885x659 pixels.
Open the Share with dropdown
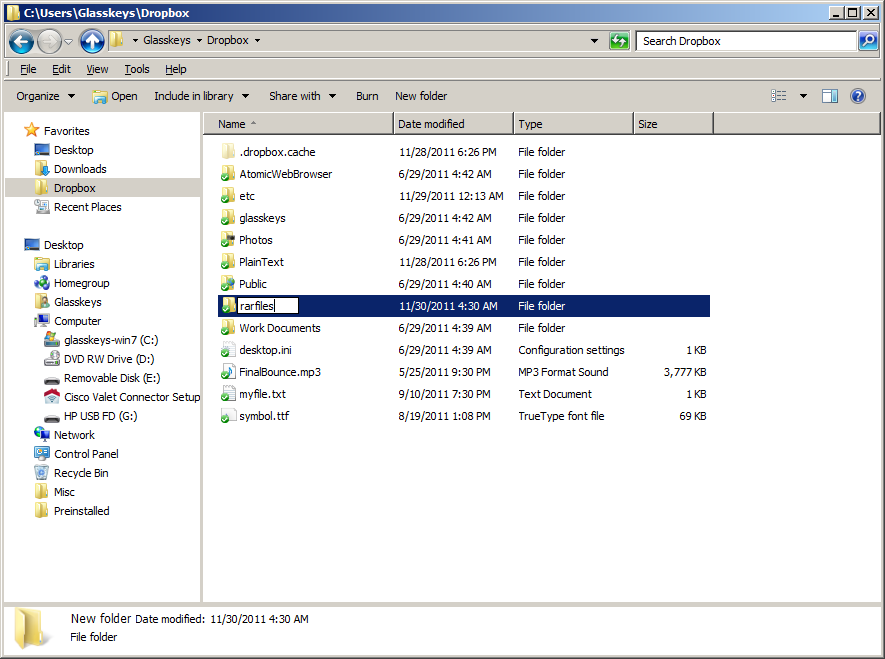pos(301,96)
